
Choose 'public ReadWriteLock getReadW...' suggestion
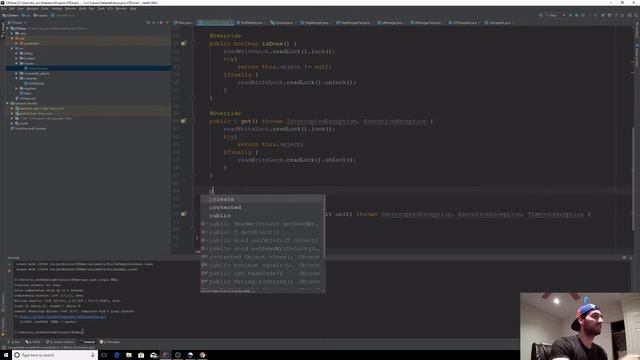click(x=262, y=224)
